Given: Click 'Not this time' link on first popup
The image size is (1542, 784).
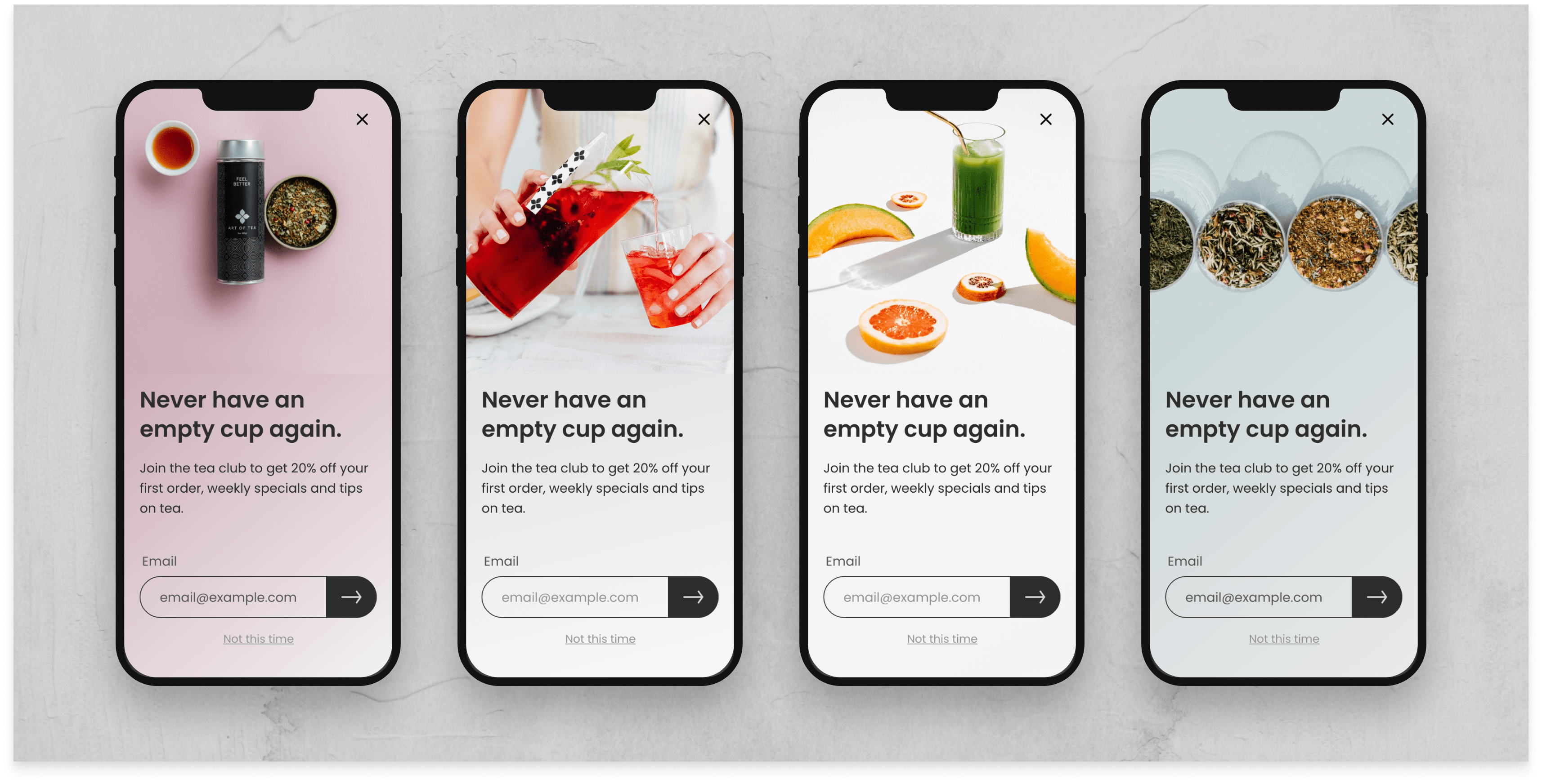Looking at the screenshot, I should tap(259, 638).
